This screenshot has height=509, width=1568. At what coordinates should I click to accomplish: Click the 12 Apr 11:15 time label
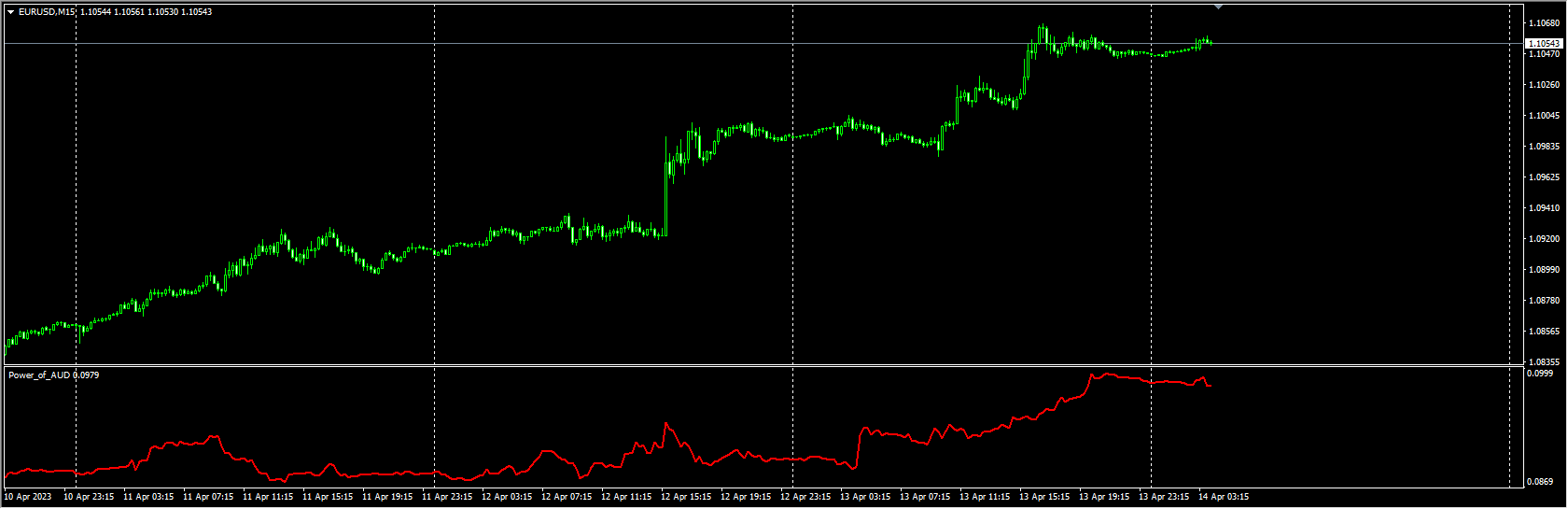626,497
